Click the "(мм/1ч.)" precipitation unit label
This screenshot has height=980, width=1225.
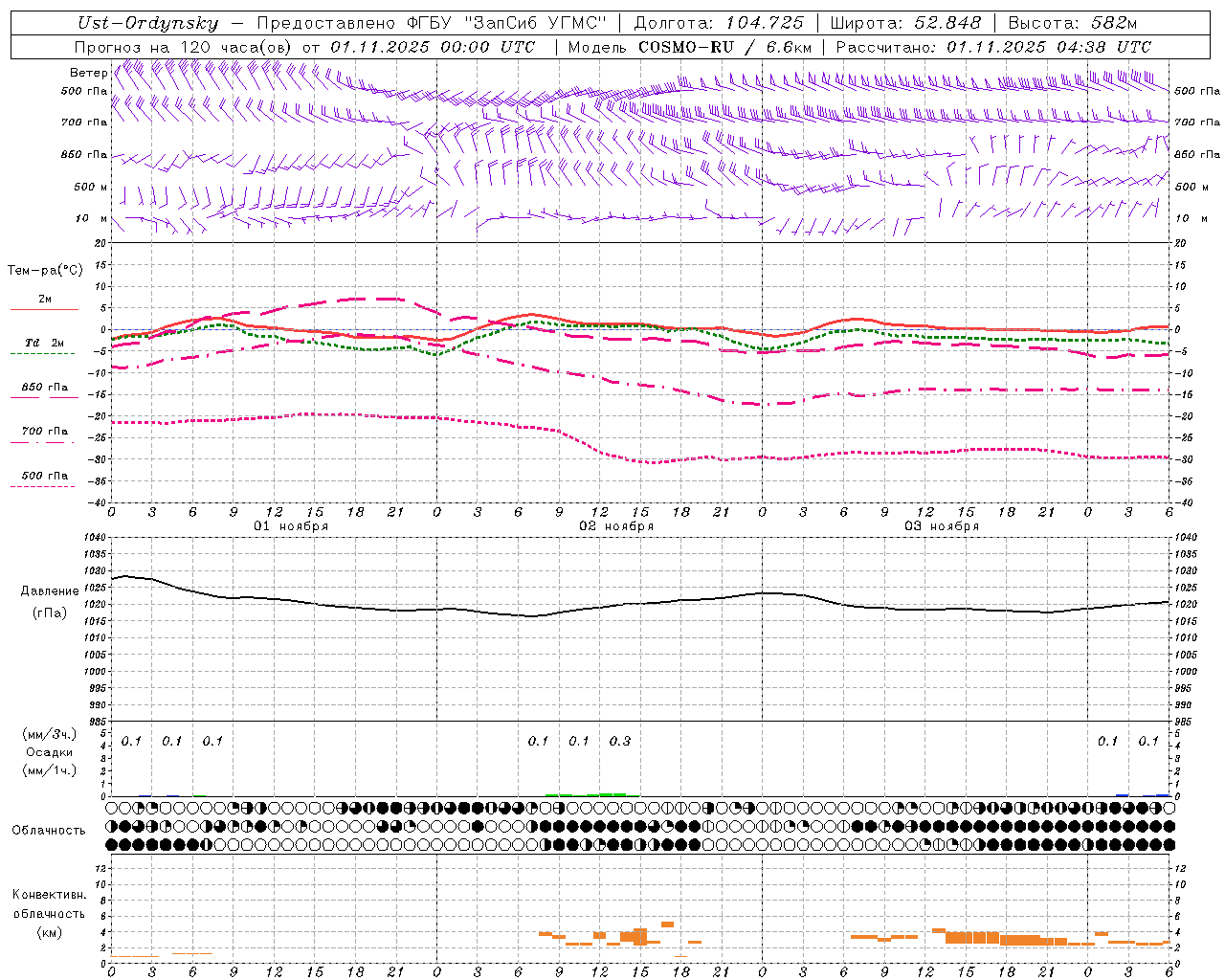pos(49,770)
